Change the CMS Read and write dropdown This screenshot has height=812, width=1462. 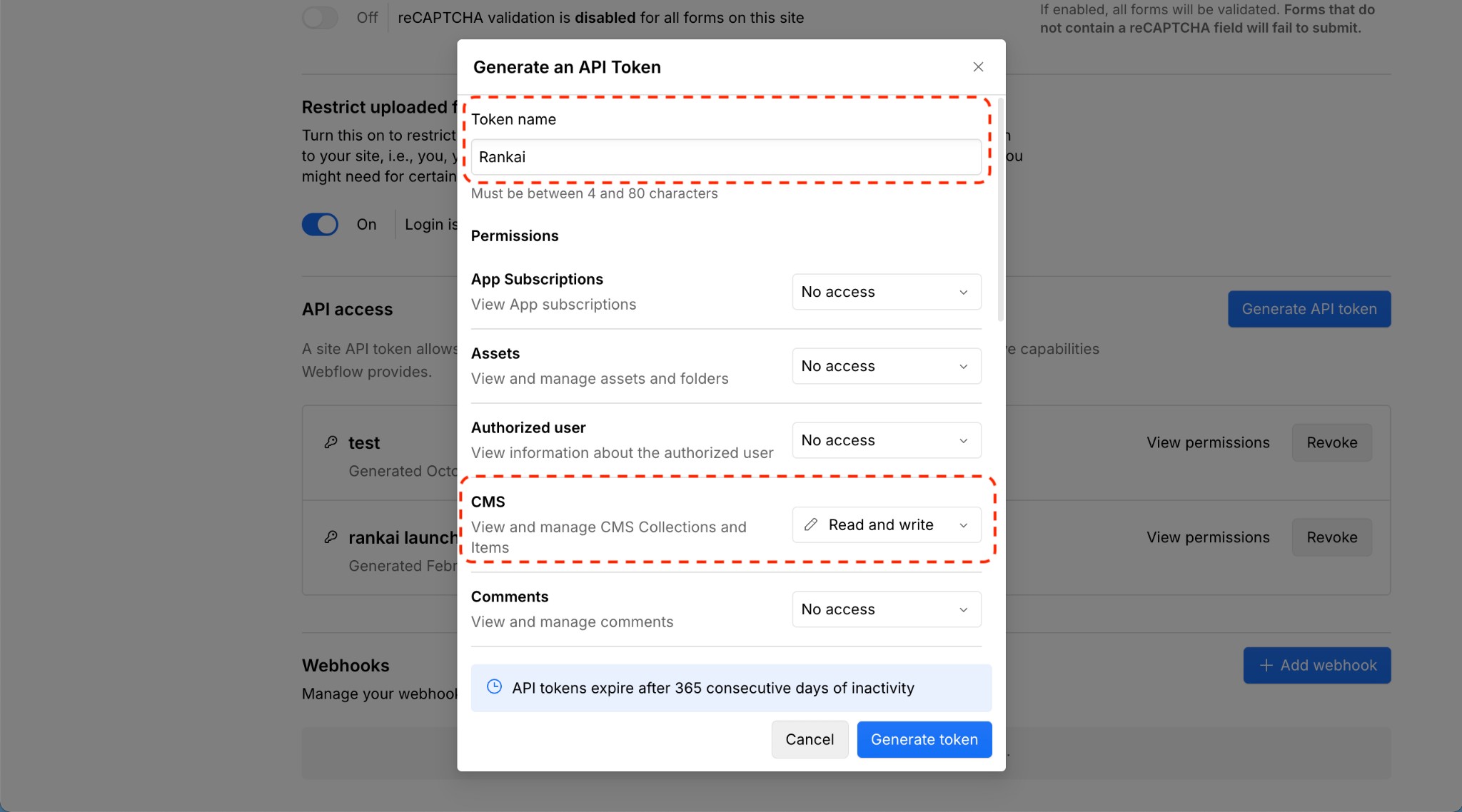885,524
